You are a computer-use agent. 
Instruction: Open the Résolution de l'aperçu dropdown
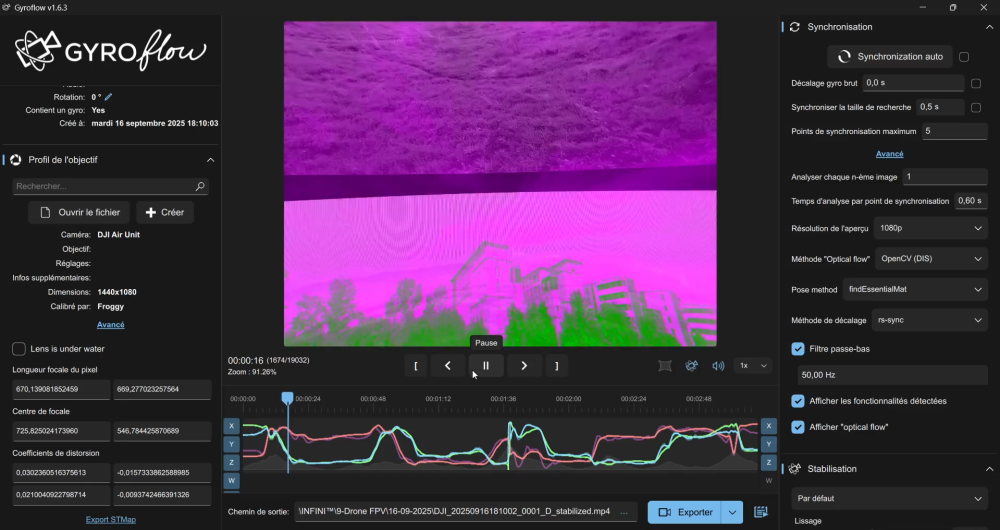point(930,228)
